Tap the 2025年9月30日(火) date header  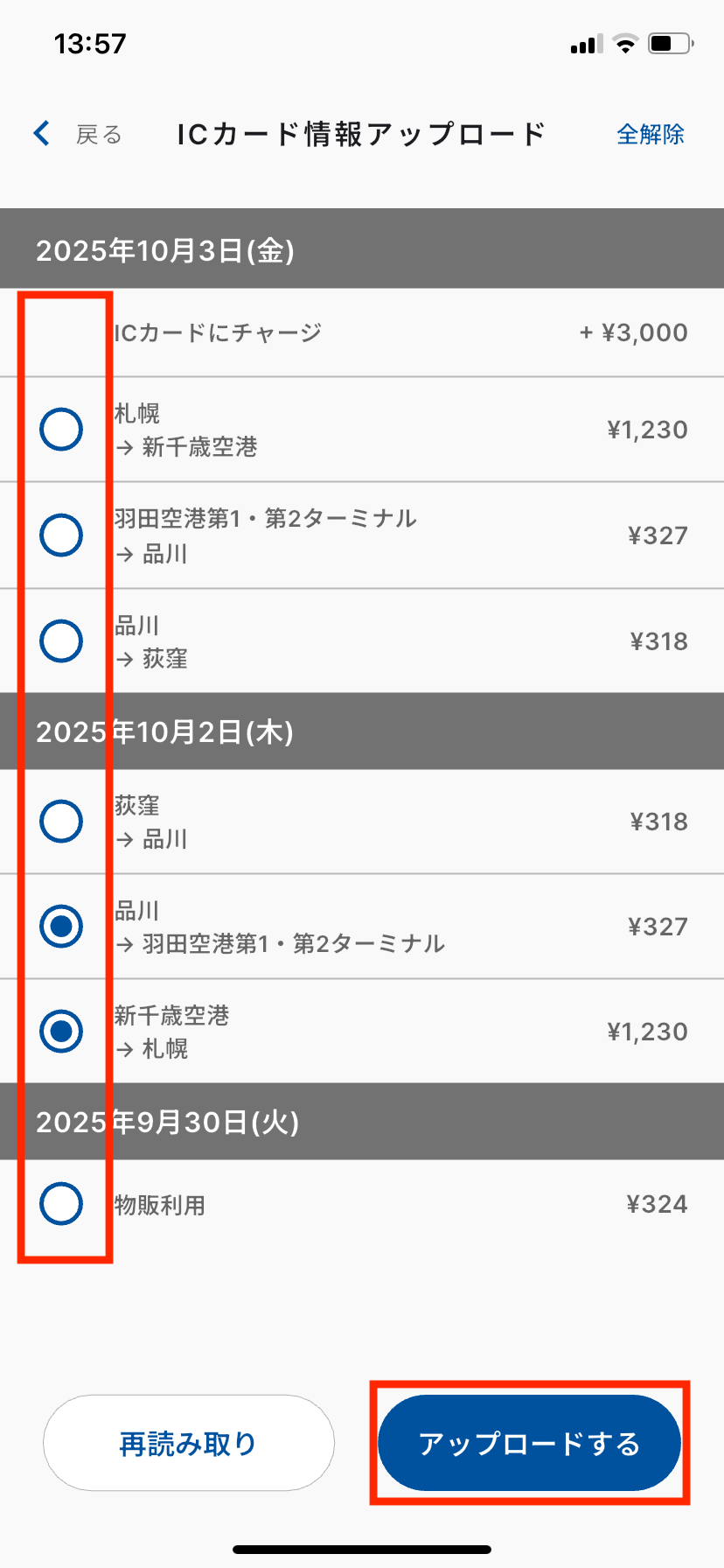(x=167, y=1122)
